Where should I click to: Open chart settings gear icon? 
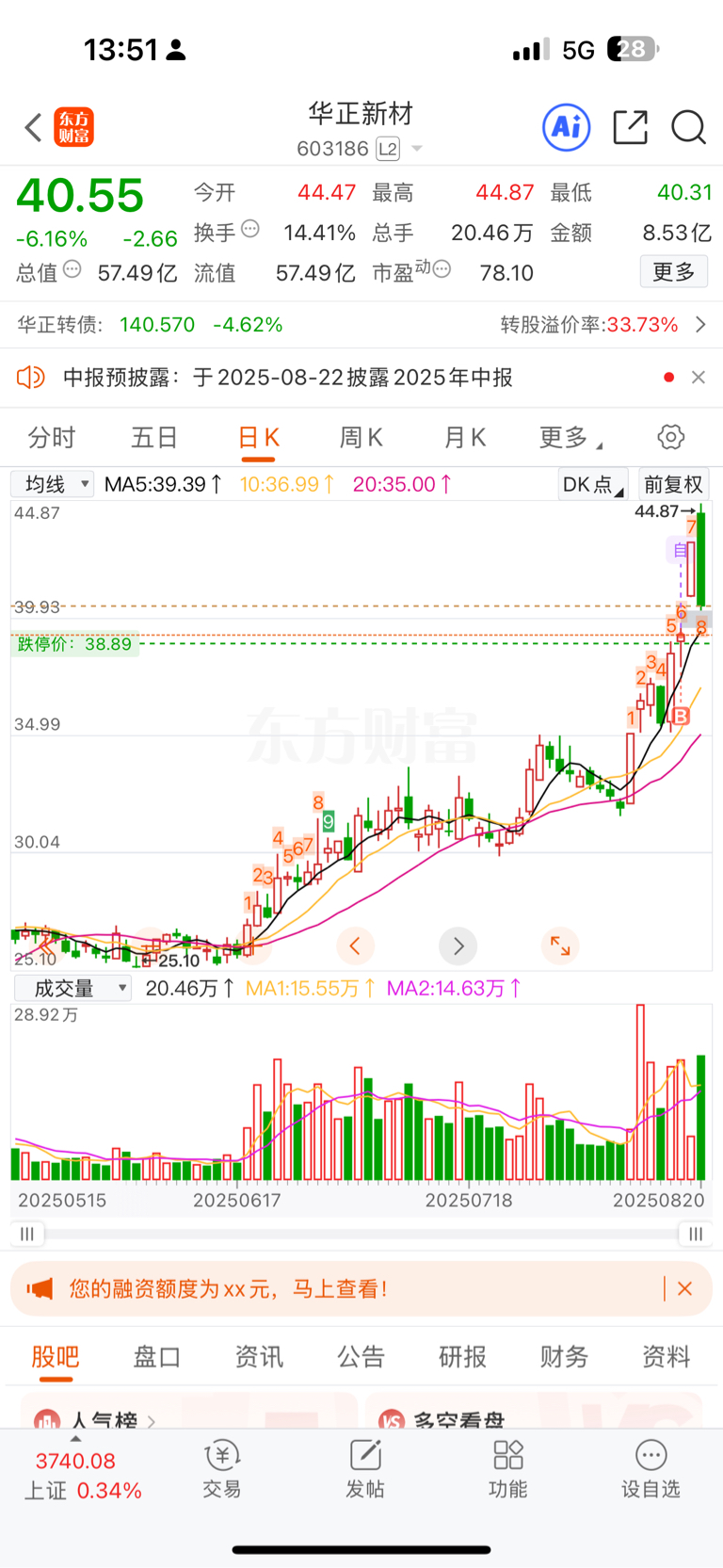670,437
